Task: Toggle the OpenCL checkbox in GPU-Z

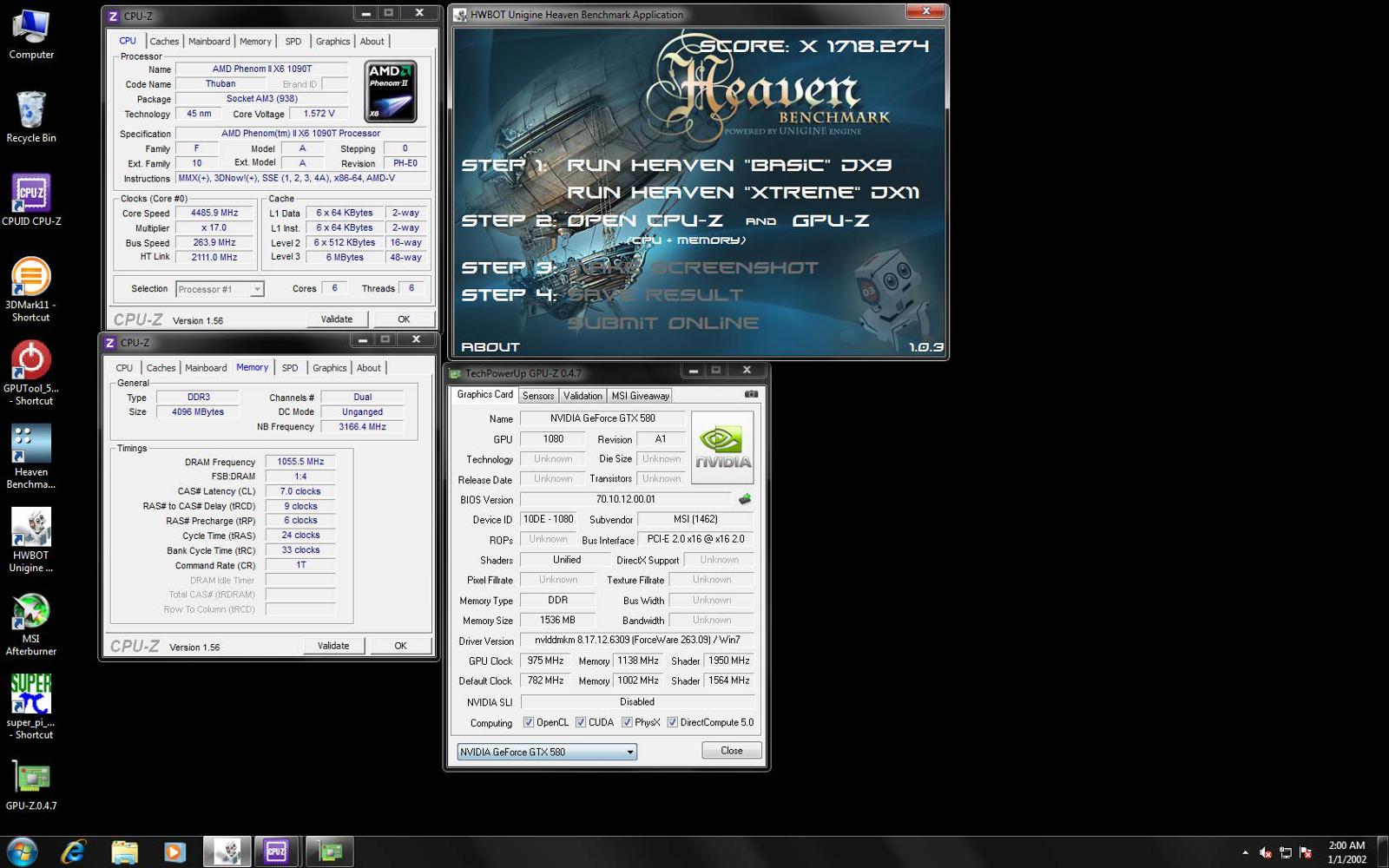Action: (528, 722)
